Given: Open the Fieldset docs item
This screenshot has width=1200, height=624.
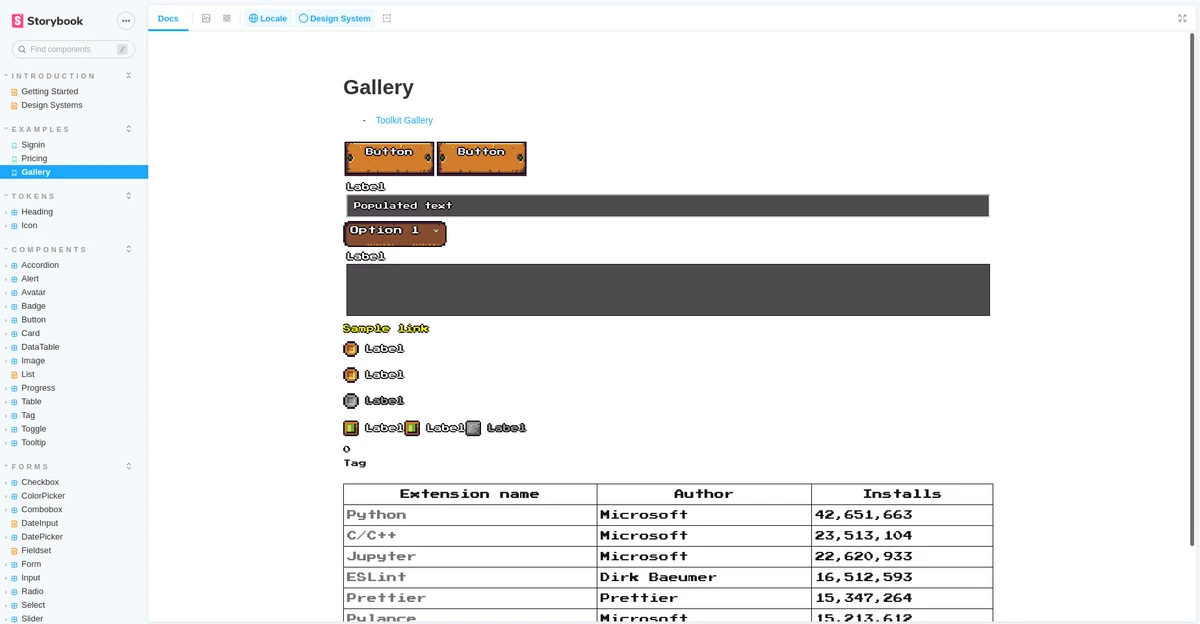Looking at the screenshot, I should coord(36,550).
